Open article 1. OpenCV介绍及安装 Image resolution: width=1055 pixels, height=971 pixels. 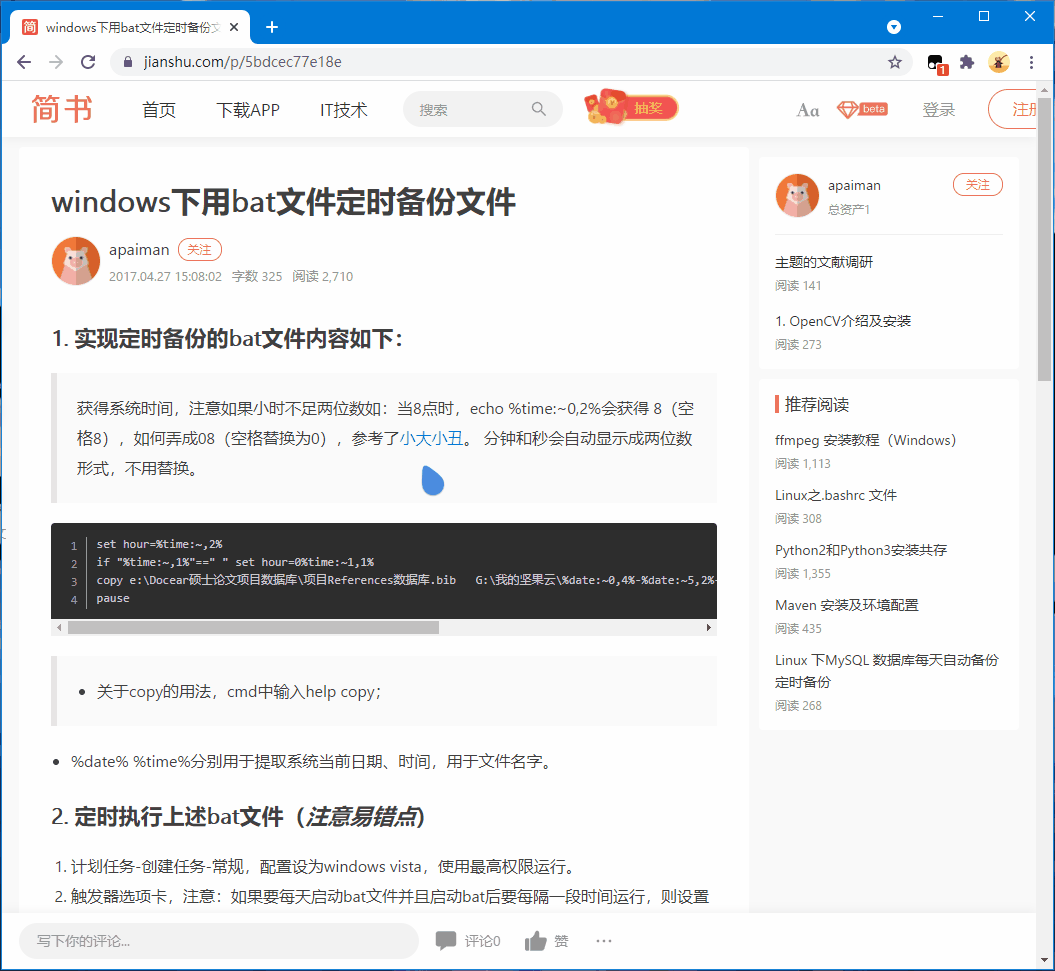click(843, 321)
